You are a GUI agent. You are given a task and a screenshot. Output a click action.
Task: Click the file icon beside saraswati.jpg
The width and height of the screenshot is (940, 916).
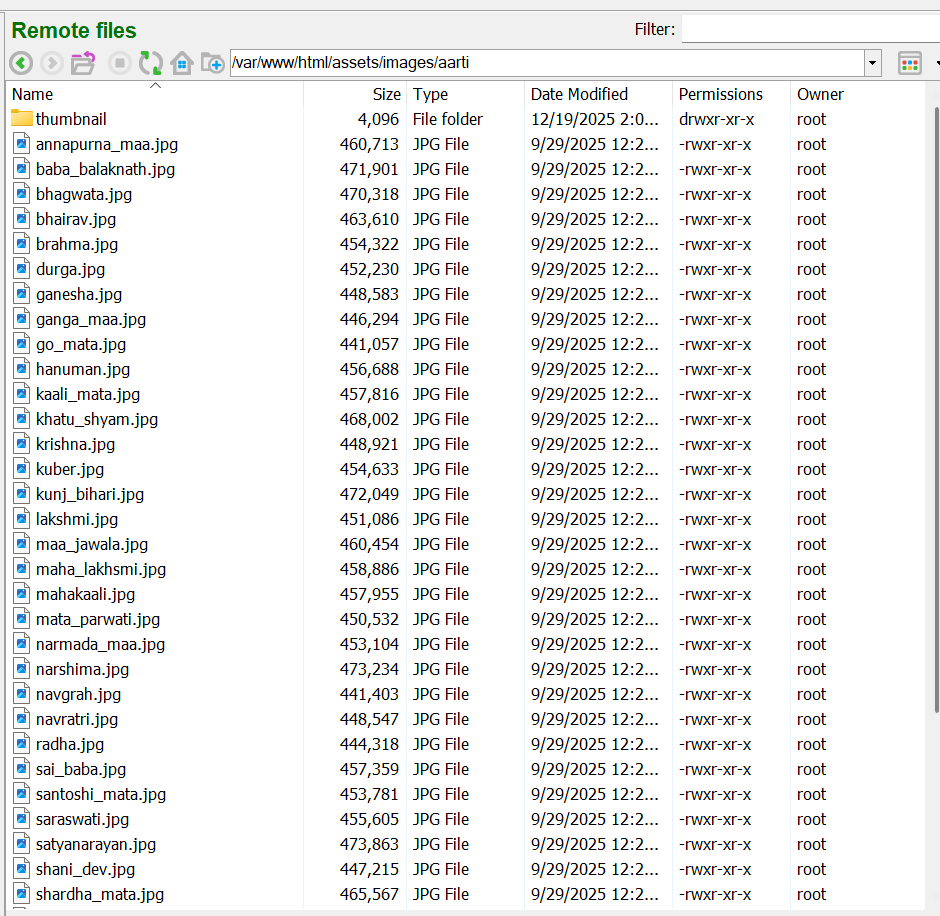coord(22,819)
